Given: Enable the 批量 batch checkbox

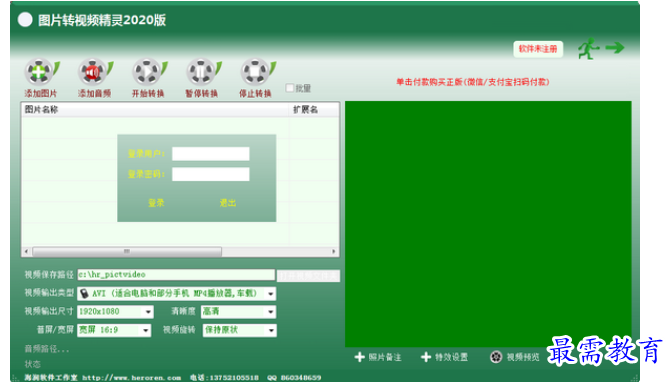Looking at the screenshot, I should [x=290, y=88].
